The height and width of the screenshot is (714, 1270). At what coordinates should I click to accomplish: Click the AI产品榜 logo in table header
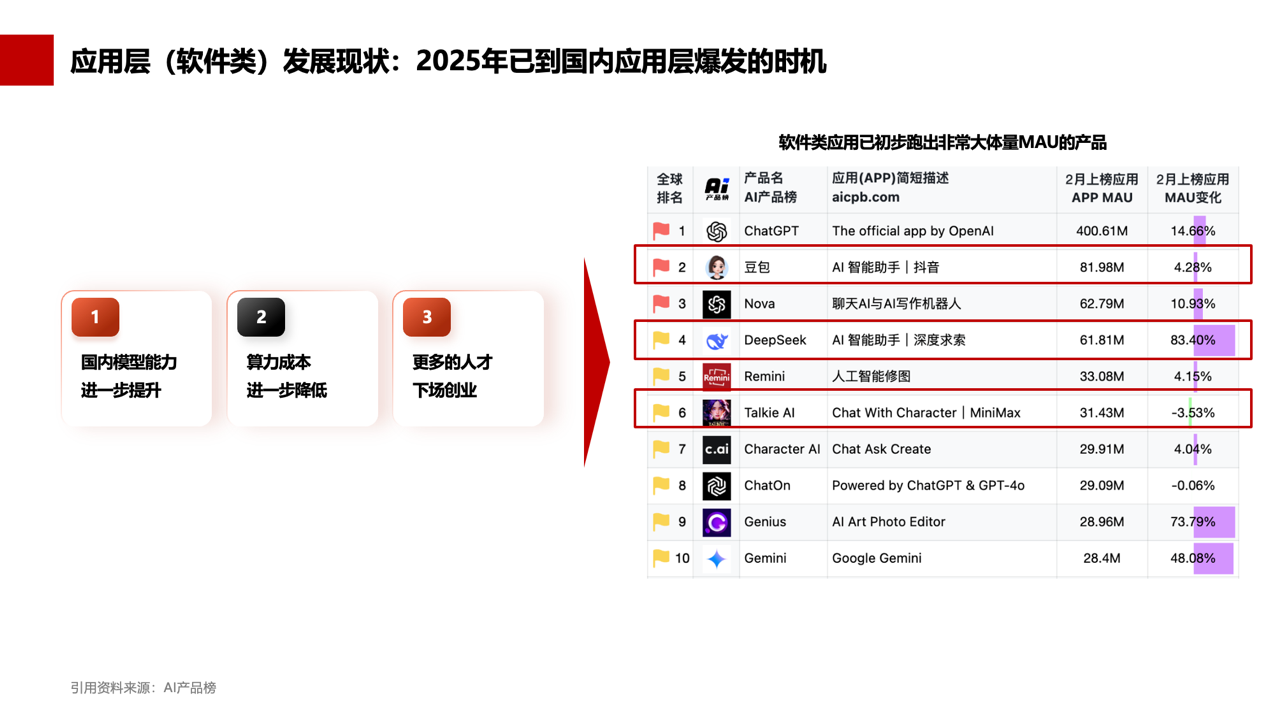716,189
